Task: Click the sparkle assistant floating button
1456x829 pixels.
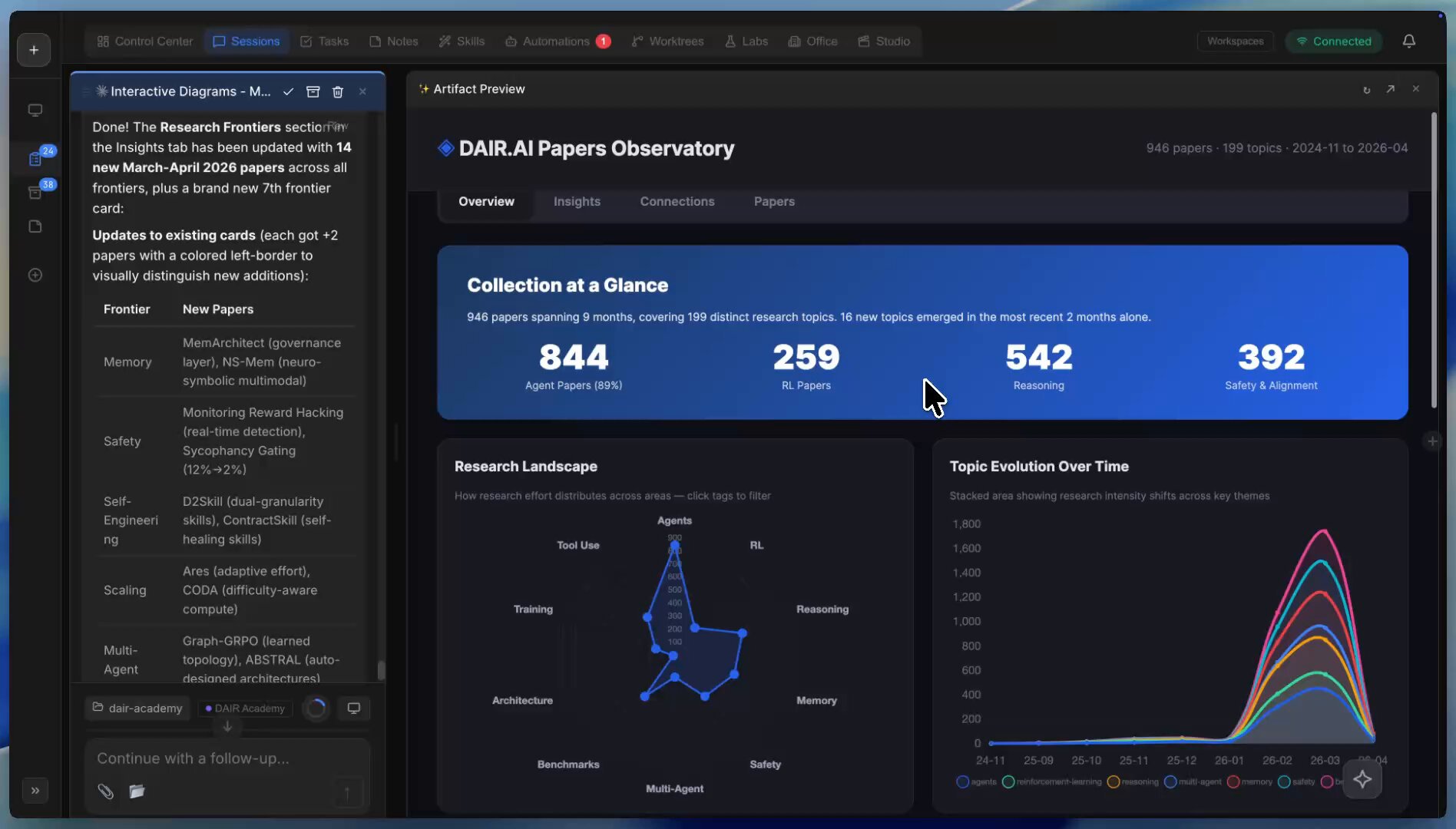Action: [1362, 779]
